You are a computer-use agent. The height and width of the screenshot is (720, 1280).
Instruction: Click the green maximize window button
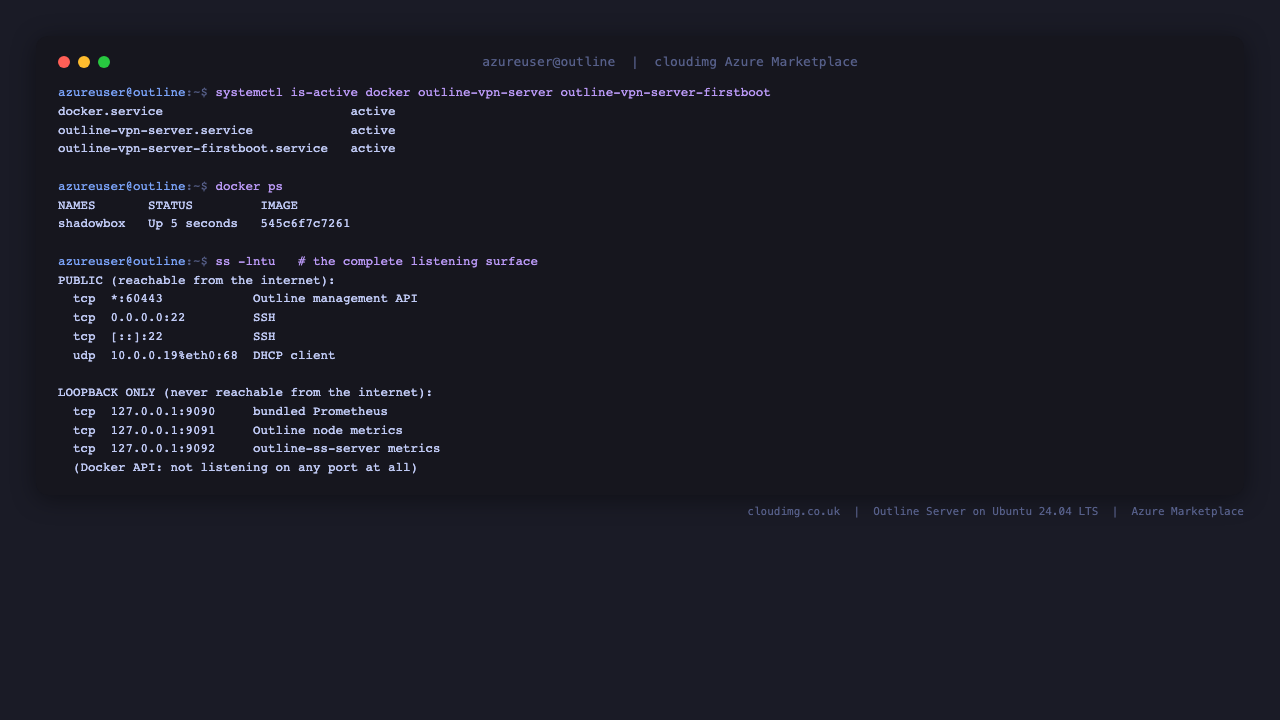click(x=104, y=62)
